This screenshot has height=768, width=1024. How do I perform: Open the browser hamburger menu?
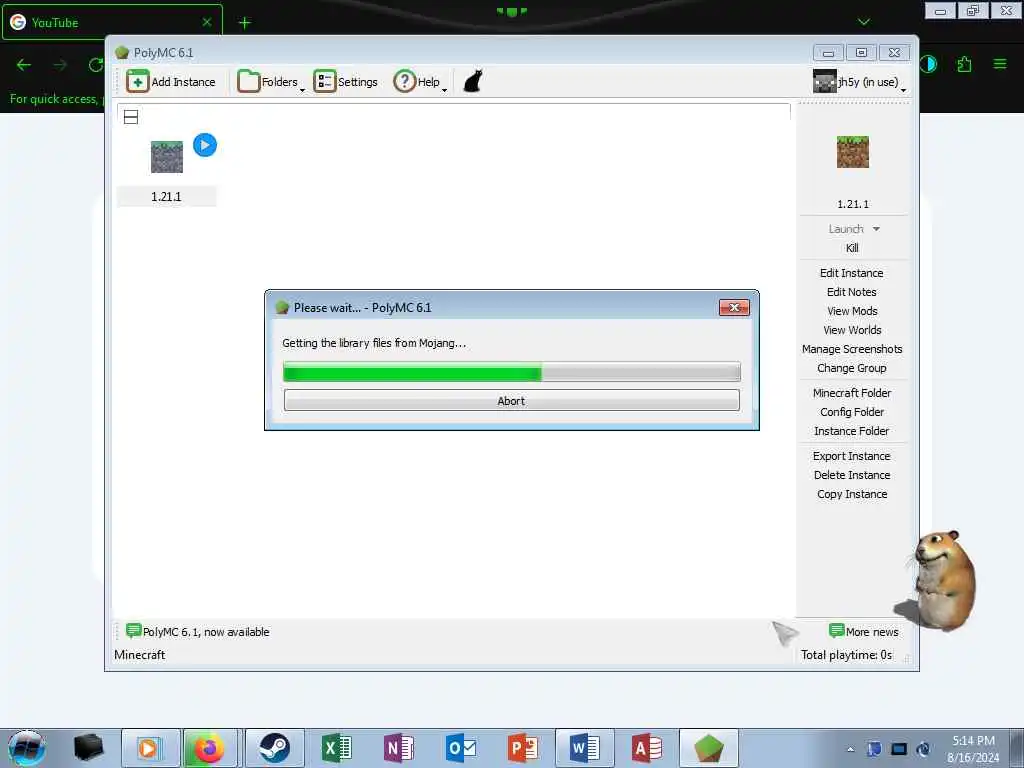pyautogui.click(x=999, y=64)
